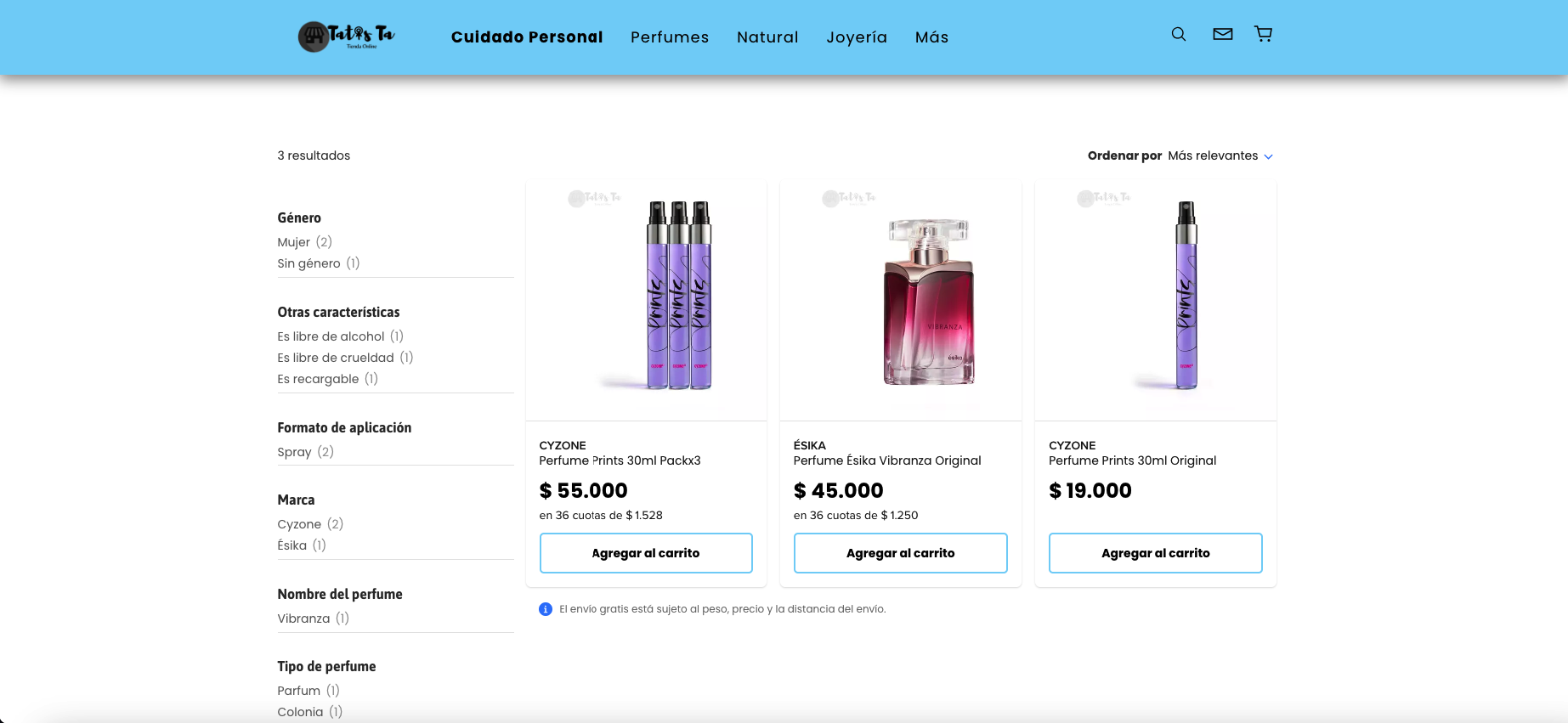Add Perfume Prints Packx3 to cart
This screenshot has width=1568, height=723.
pos(646,553)
